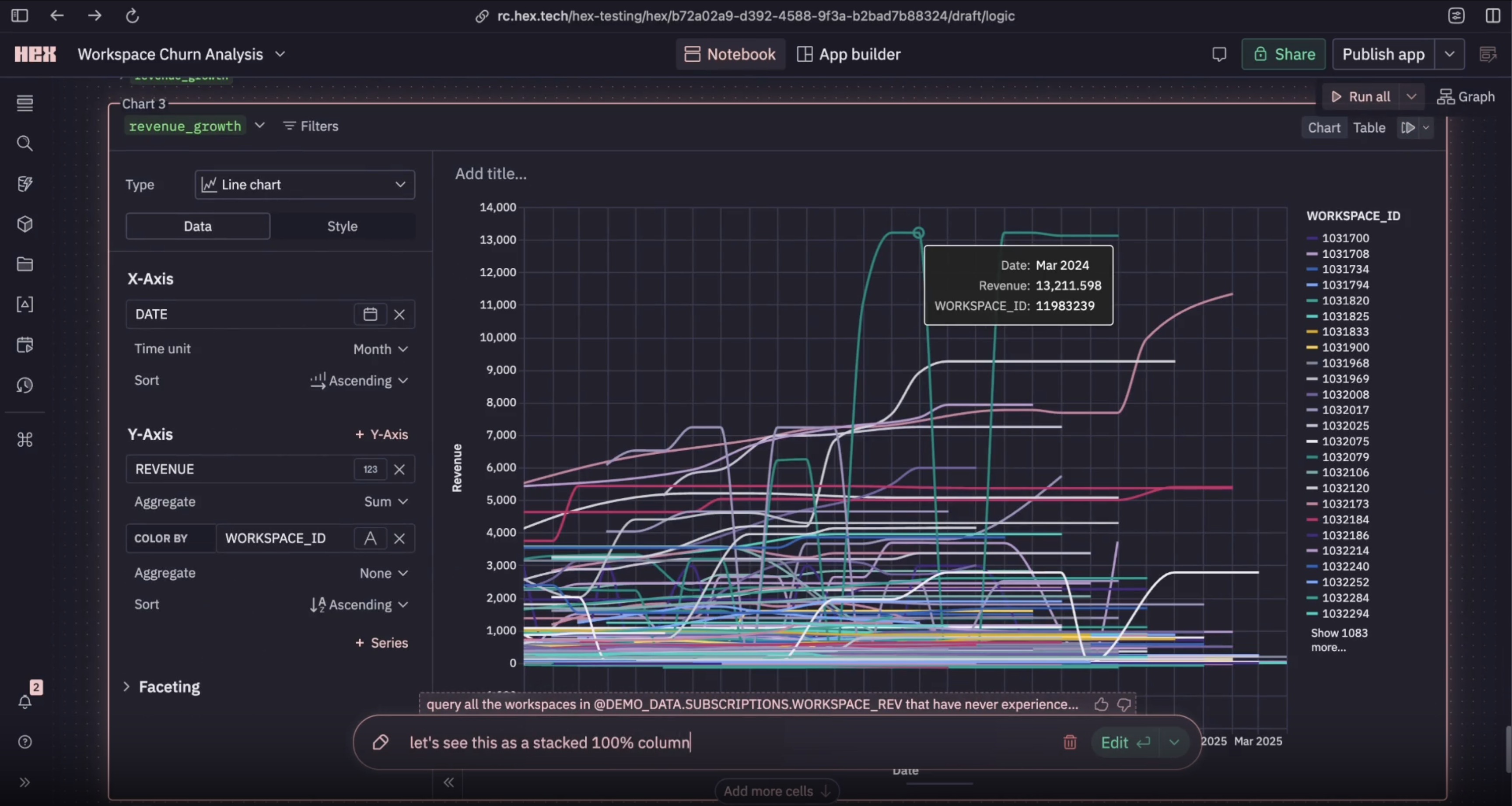Switch chart type between Data and Style tabs

pyautogui.click(x=342, y=226)
